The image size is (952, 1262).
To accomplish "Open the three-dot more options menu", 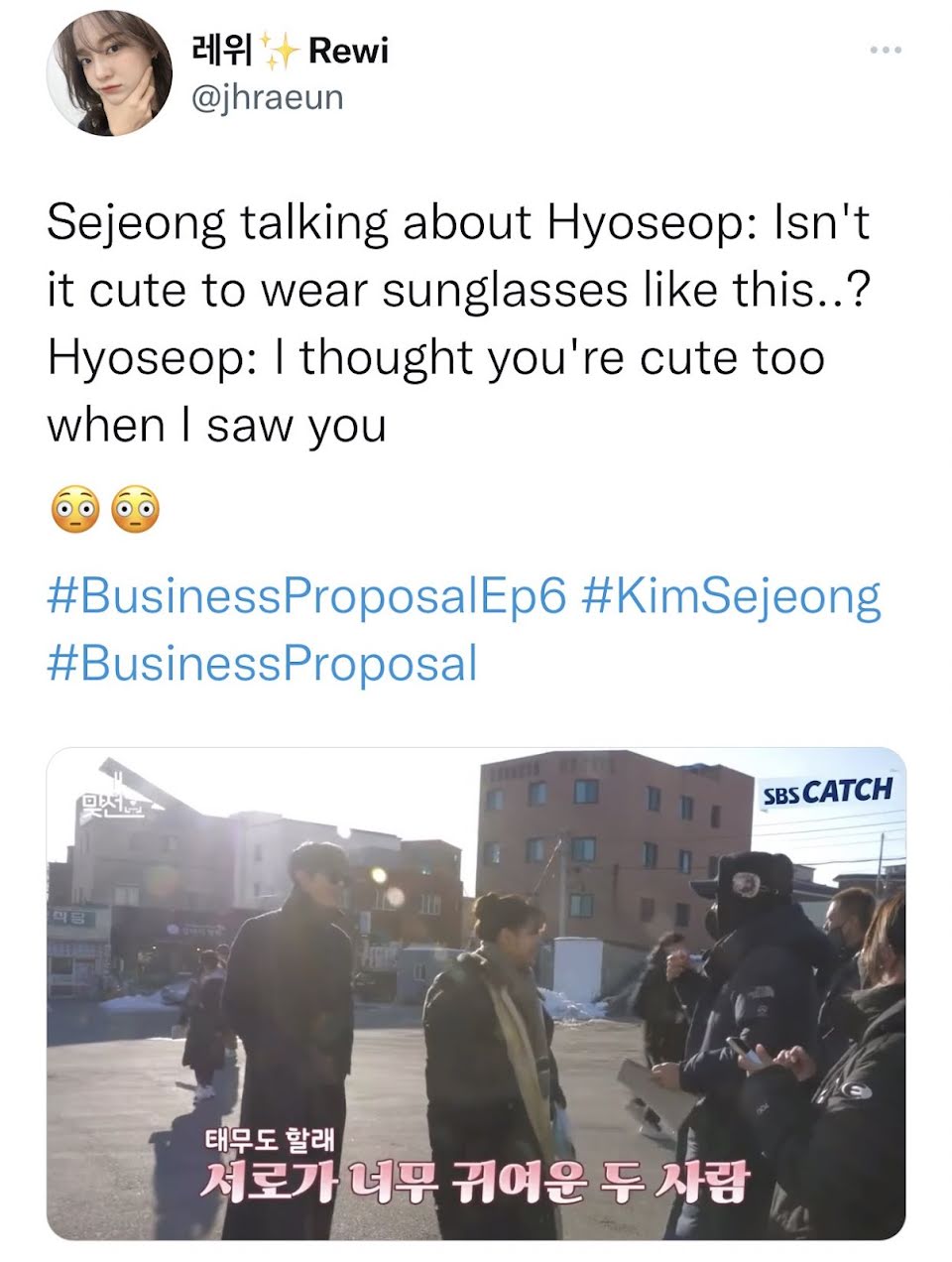I will point(885,50).
